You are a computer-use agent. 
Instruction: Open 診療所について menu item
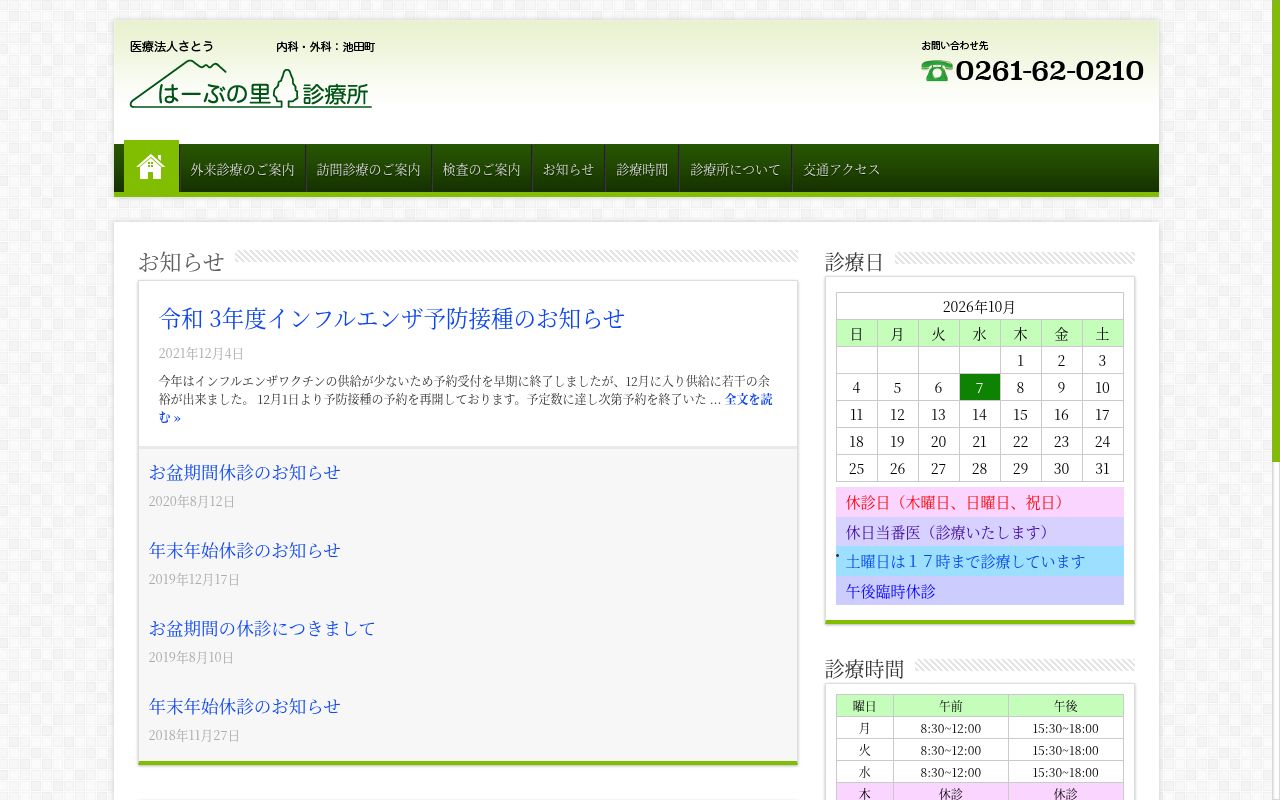(736, 169)
